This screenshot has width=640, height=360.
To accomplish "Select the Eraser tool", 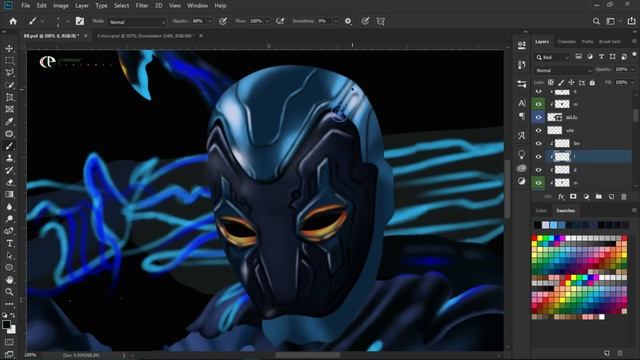I will [x=9, y=182].
